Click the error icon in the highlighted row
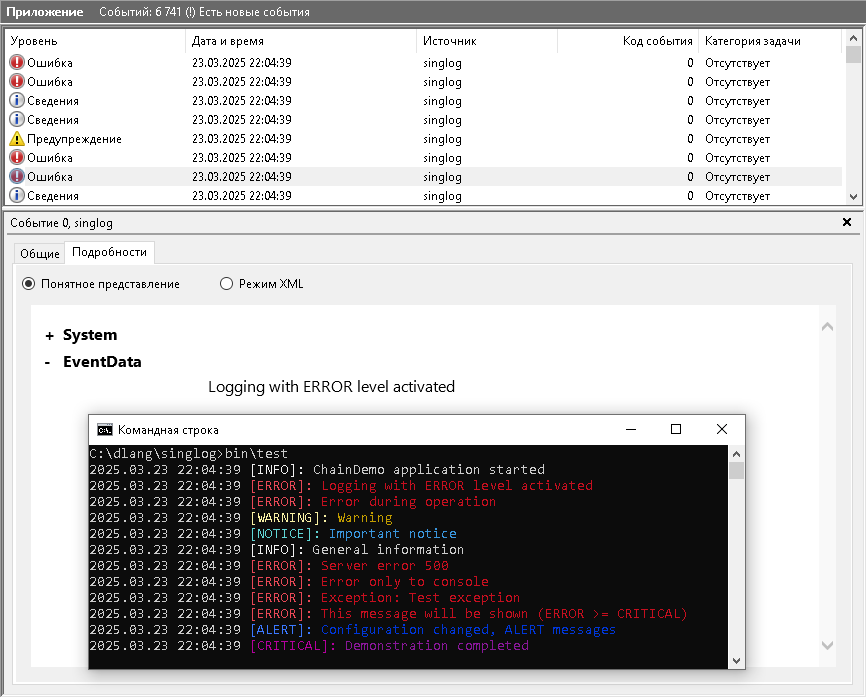This screenshot has height=697, width=866. click(x=17, y=177)
